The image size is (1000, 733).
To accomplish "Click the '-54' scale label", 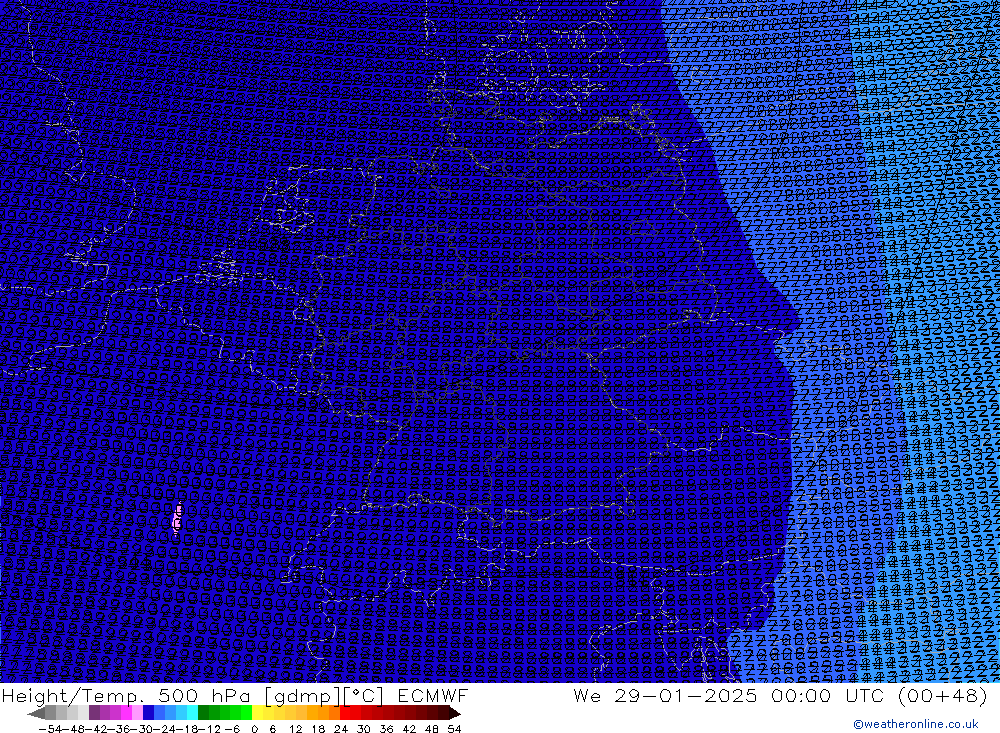I will [x=50, y=729].
